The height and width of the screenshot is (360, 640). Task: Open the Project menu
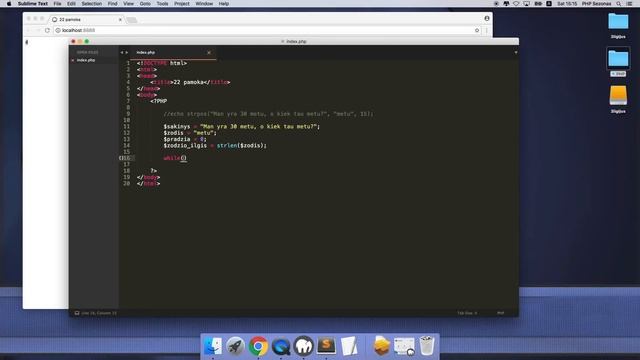point(182,4)
